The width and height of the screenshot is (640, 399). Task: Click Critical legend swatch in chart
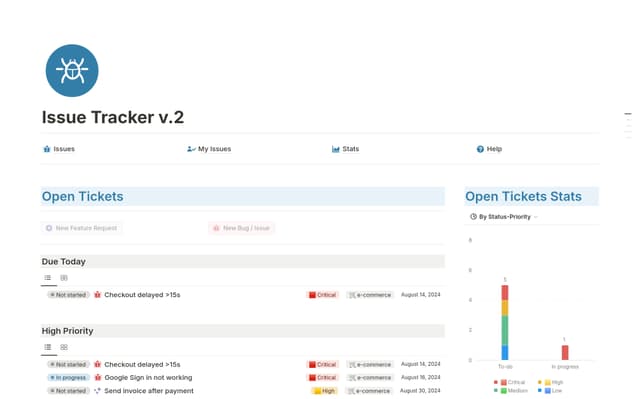[x=504, y=382]
